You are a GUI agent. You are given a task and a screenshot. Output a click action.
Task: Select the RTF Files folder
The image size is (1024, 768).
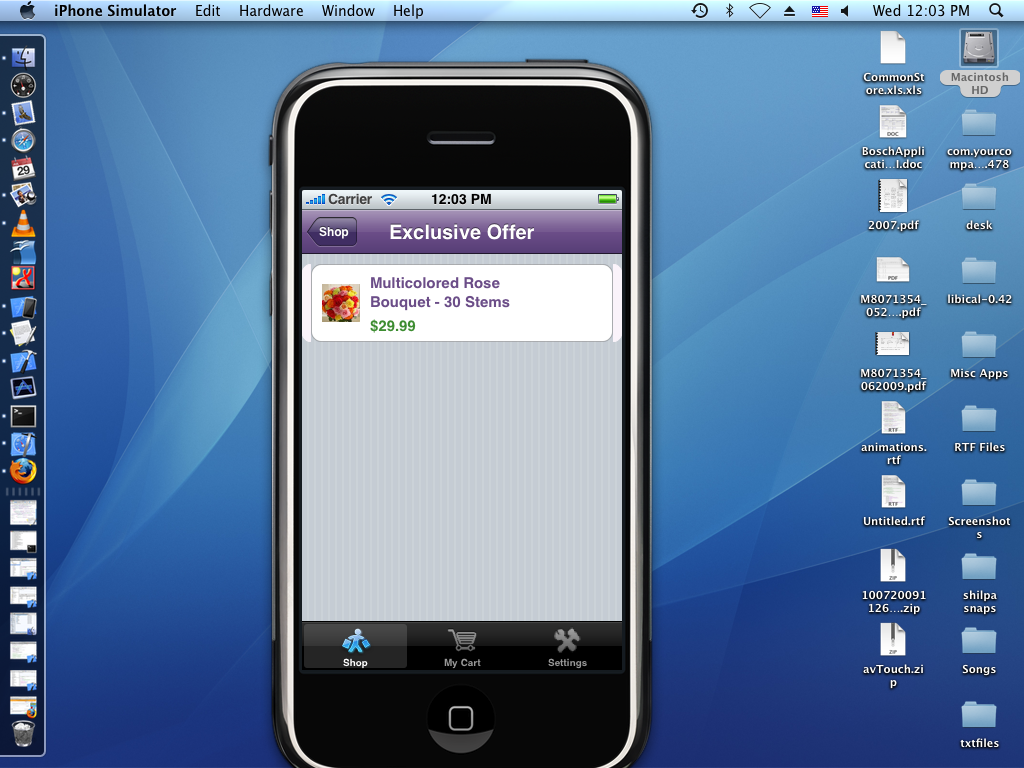(x=979, y=429)
